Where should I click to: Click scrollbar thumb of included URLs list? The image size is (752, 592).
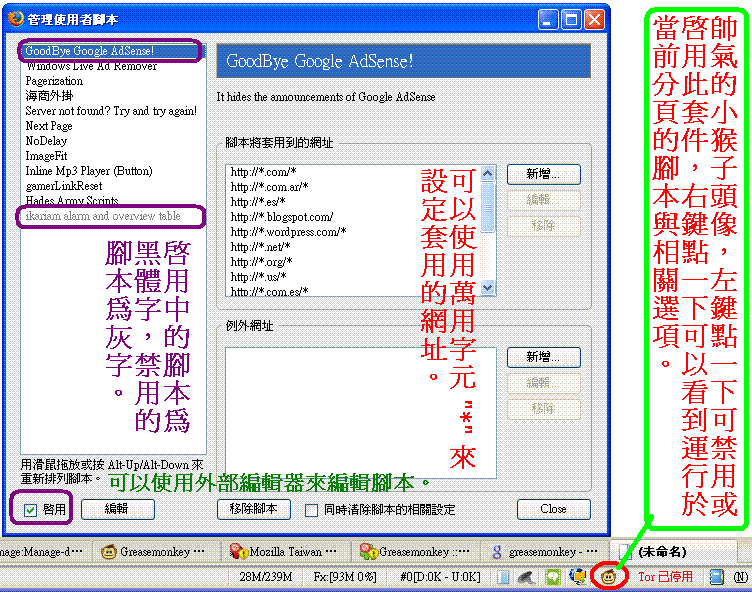[x=487, y=207]
